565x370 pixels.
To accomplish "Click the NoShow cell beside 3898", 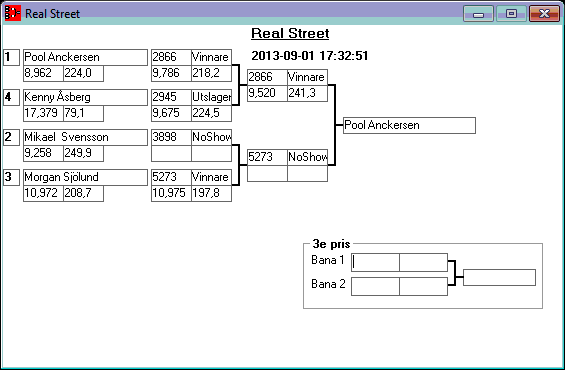I will coord(211,137).
